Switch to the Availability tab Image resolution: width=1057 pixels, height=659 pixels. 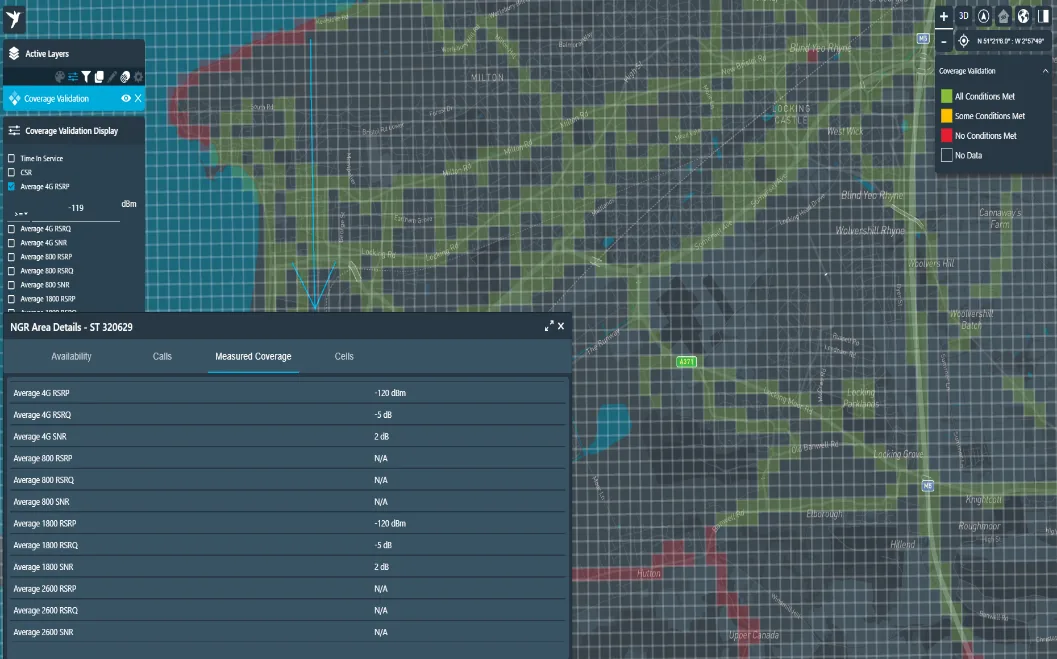pyautogui.click(x=71, y=356)
